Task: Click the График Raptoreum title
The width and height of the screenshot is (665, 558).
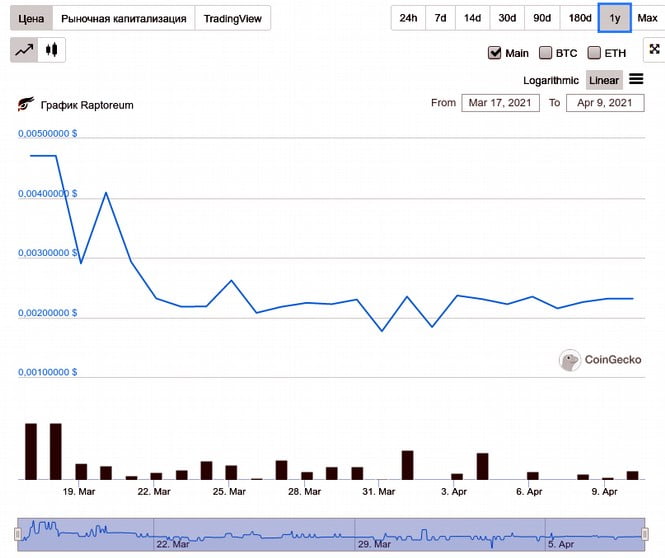Action: (x=87, y=105)
